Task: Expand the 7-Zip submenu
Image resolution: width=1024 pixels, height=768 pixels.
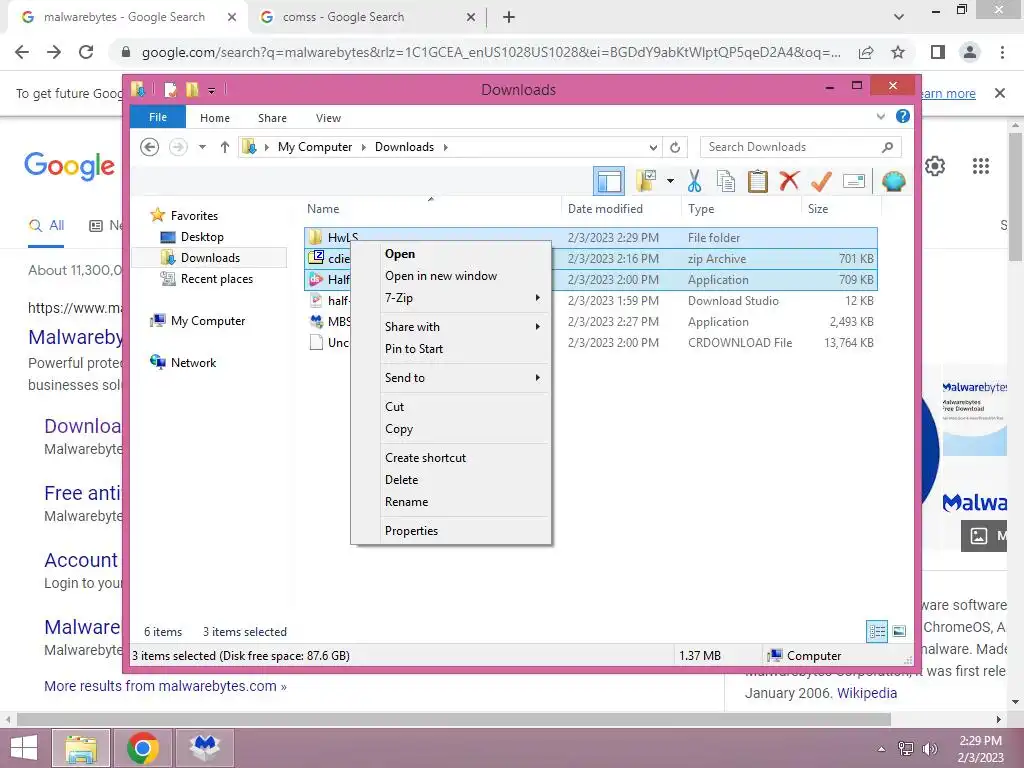Action: 451,298
